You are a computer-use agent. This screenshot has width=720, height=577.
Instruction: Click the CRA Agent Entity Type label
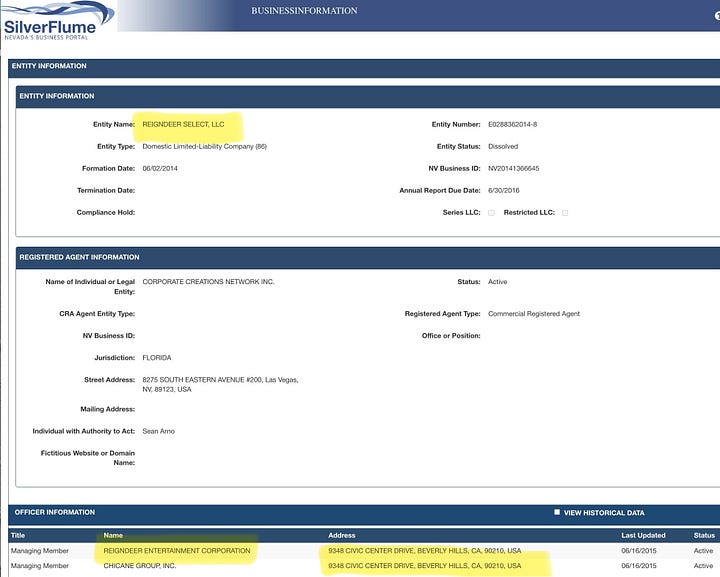pos(97,314)
